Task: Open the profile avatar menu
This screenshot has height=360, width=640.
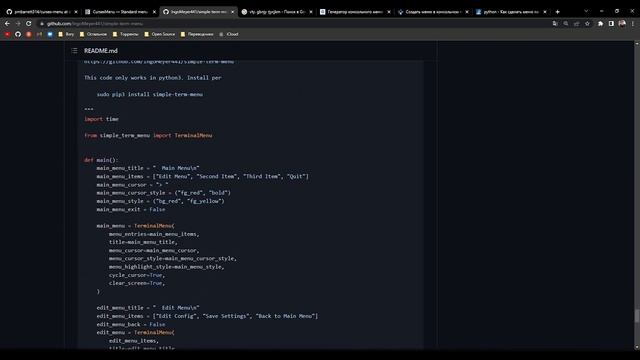Action: point(622,24)
